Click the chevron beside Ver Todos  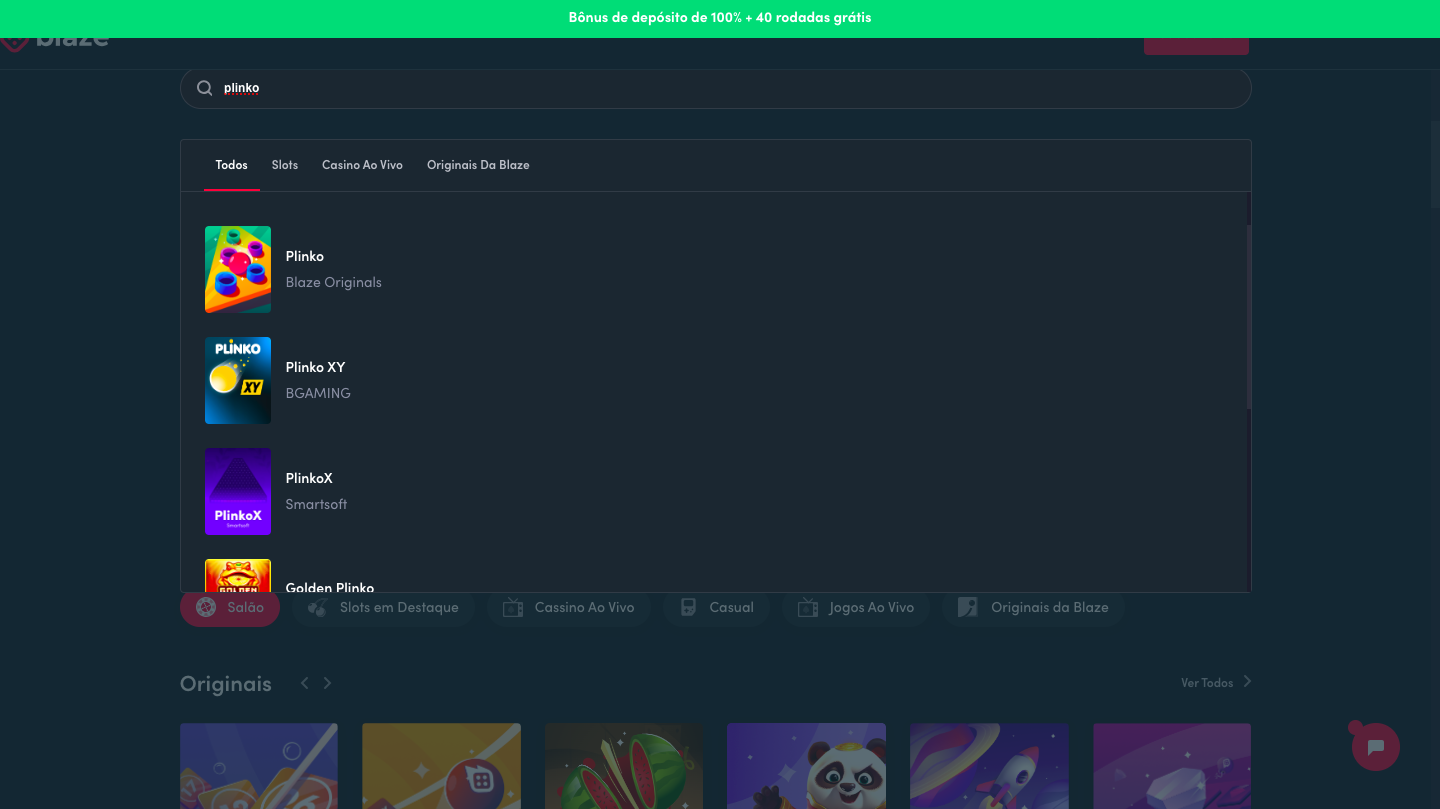[1247, 682]
